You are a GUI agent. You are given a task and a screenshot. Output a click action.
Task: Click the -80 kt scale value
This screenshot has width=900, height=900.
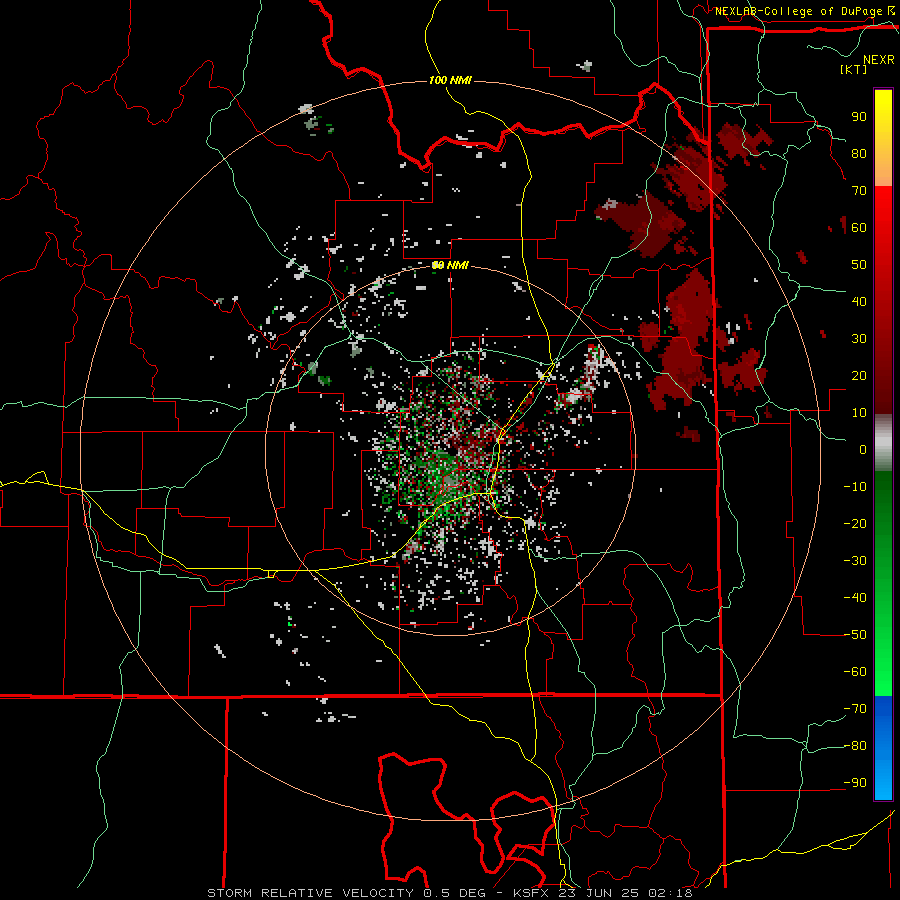855,746
